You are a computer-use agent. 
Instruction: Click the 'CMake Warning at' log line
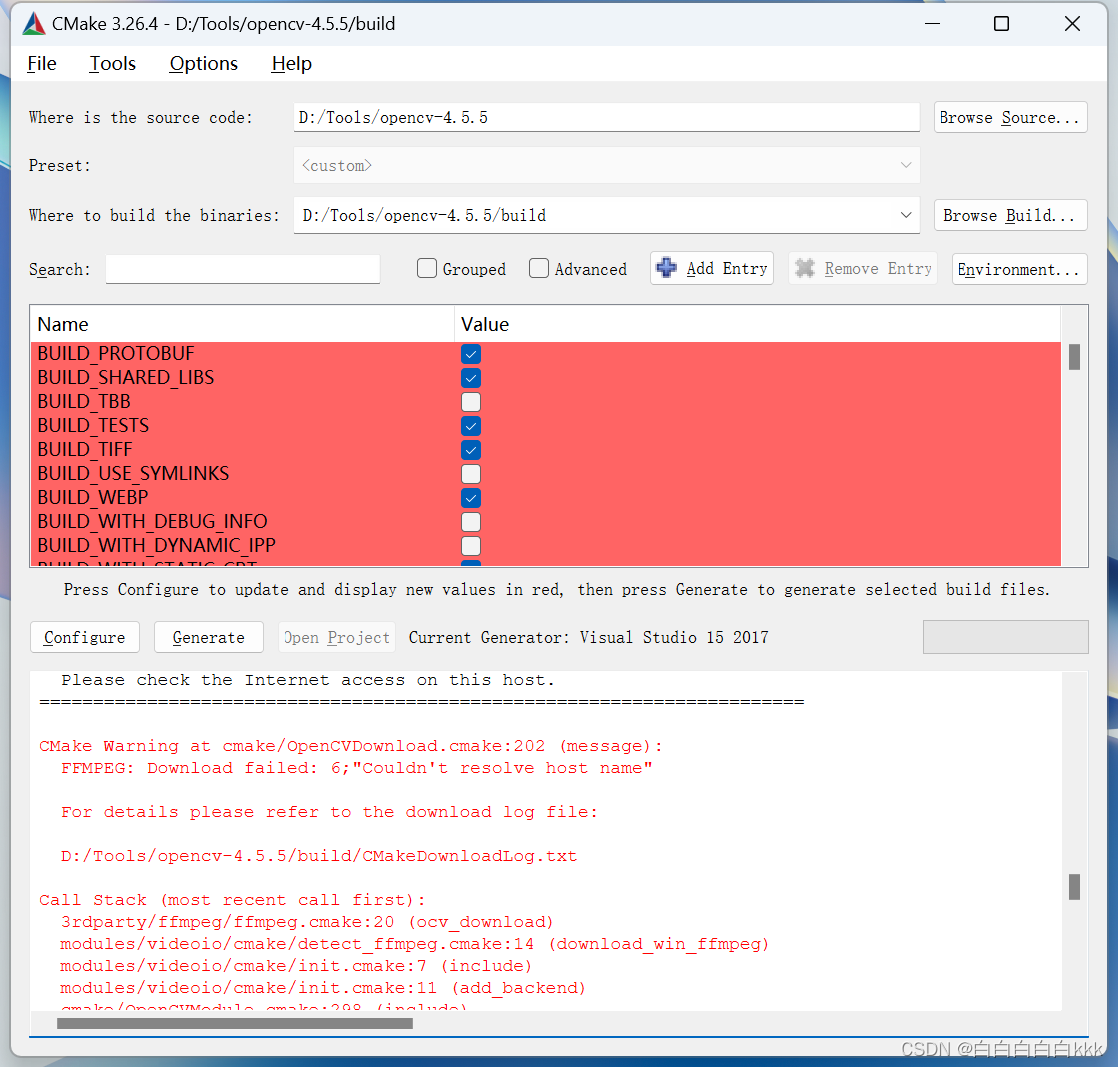click(351, 746)
